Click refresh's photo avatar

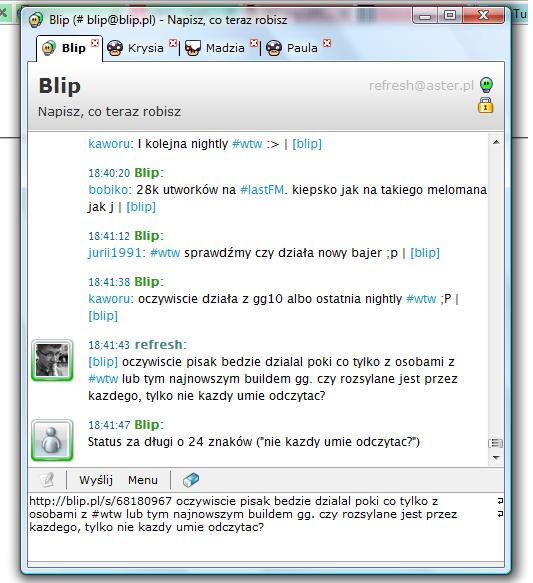coord(52,360)
